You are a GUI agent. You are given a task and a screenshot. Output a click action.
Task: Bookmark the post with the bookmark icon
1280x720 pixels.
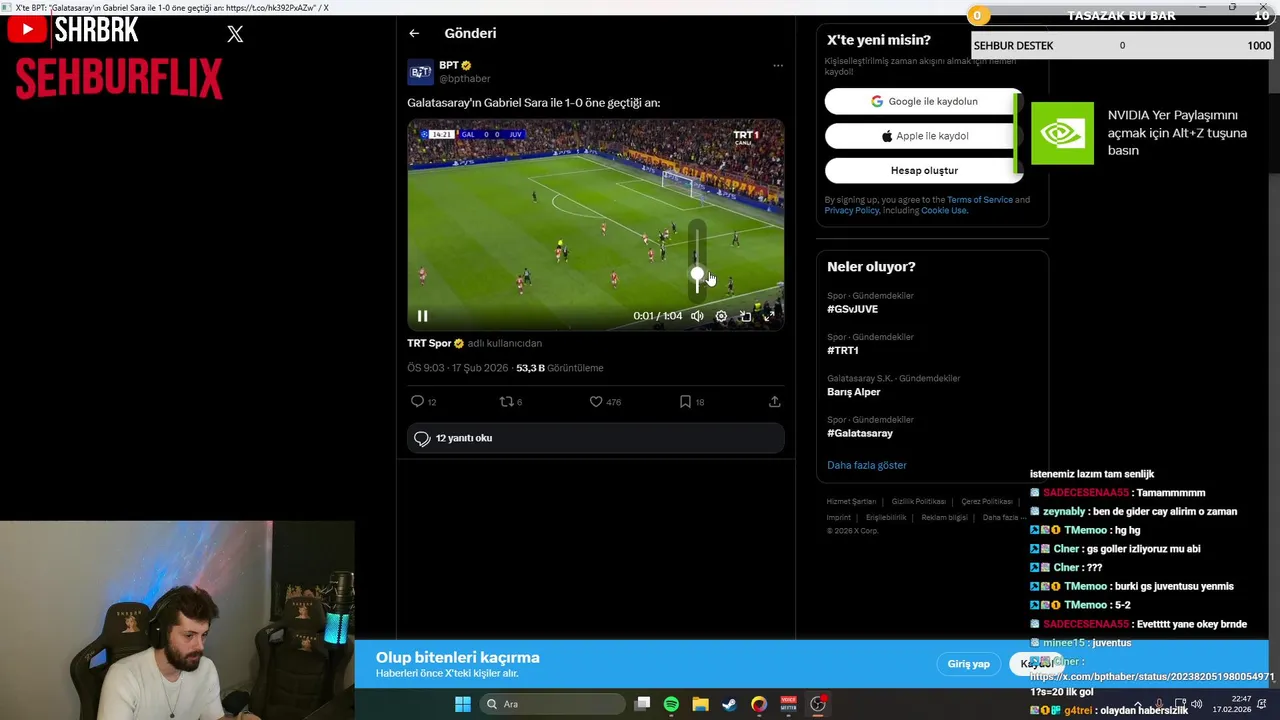point(685,401)
